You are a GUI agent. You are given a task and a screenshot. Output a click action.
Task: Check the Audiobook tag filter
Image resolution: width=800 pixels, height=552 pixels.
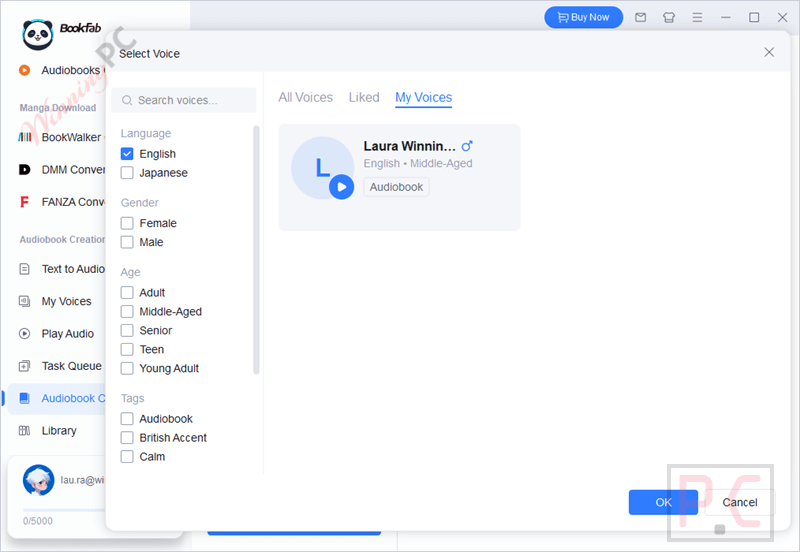pos(127,418)
